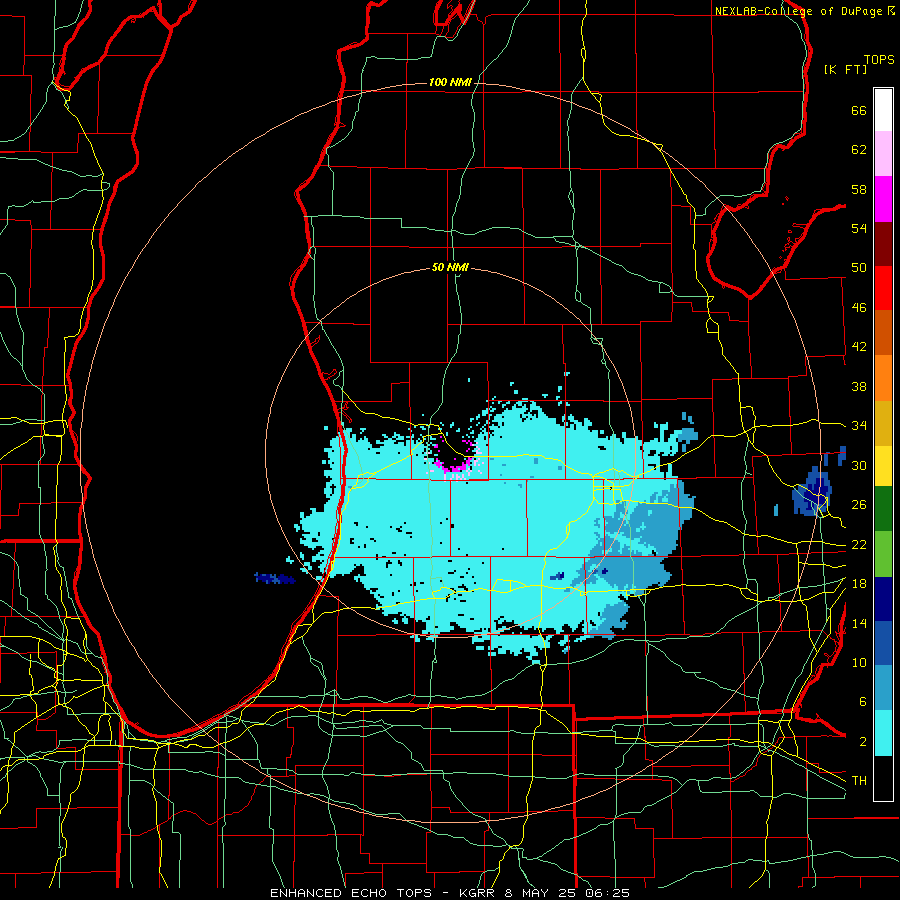Image resolution: width=900 pixels, height=900 pixels.
Task: Click the legend value 50
Action: pos(859,268)
